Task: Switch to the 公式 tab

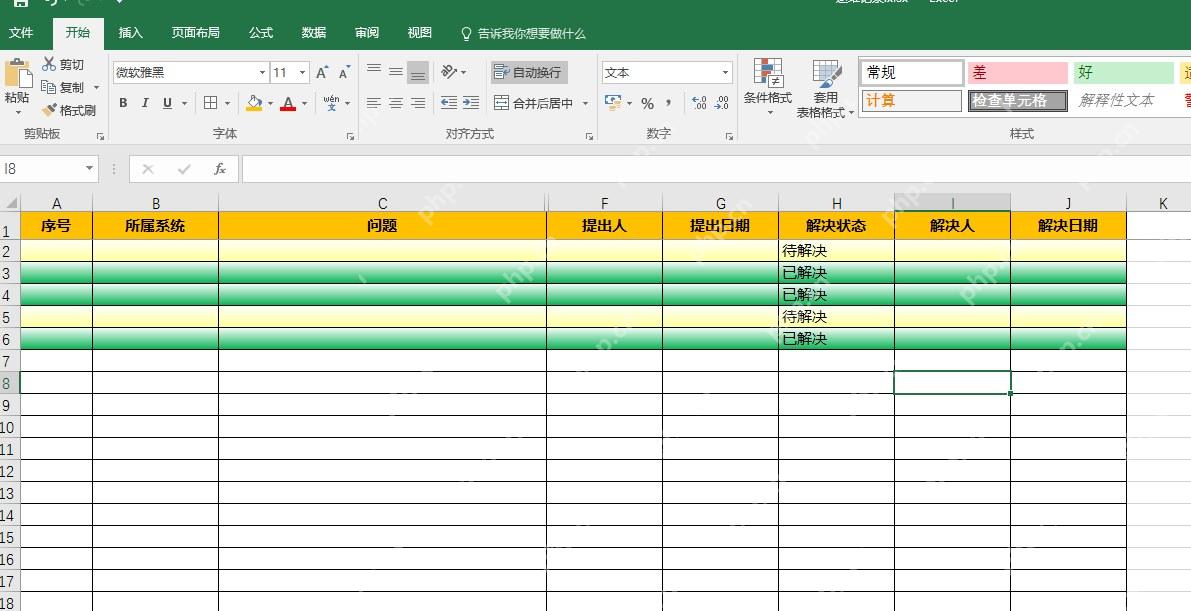Action: pyautogui.click(x=261, y=33)
